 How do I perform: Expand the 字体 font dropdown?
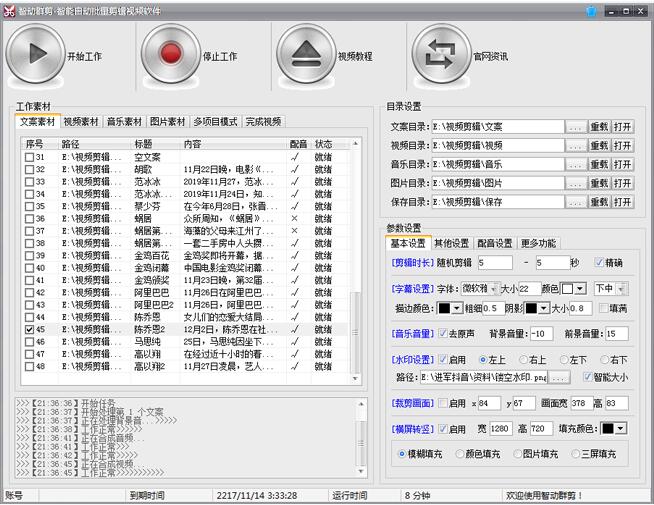point(494,288)
